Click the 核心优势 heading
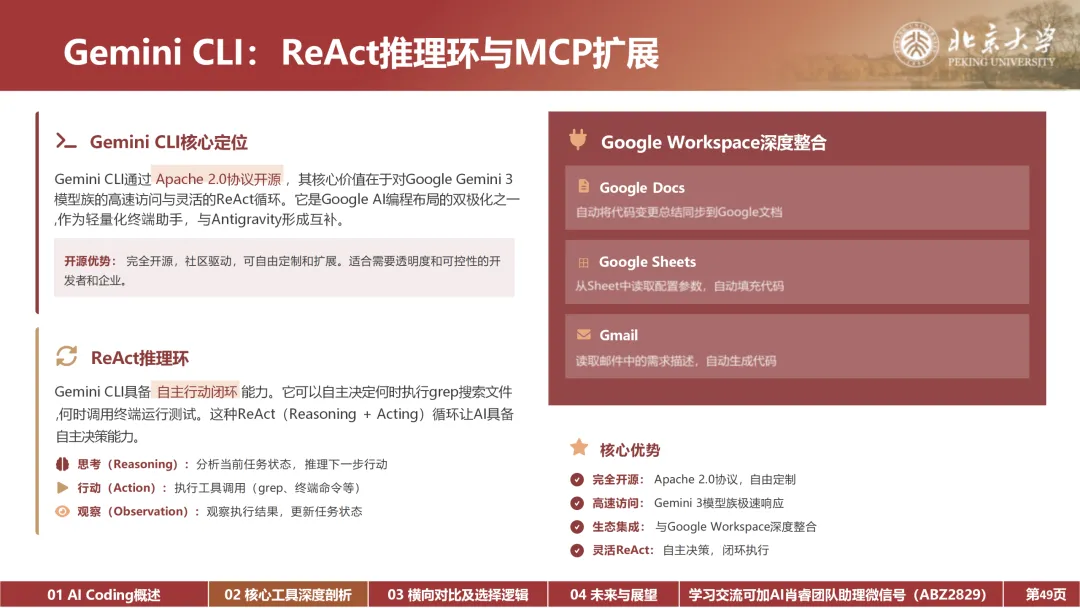The height and width of the screenshot is (608, 1080). pos(630,450)
